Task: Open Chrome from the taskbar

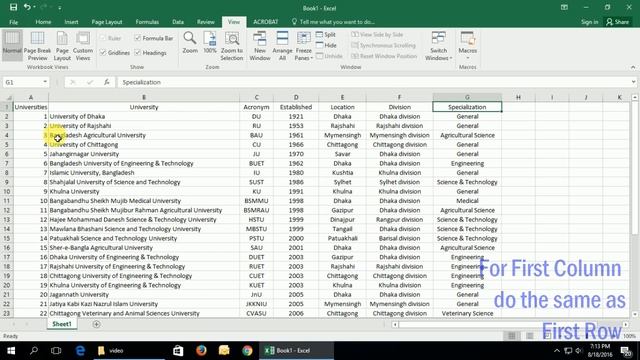Action: click(x=247, y=351)
